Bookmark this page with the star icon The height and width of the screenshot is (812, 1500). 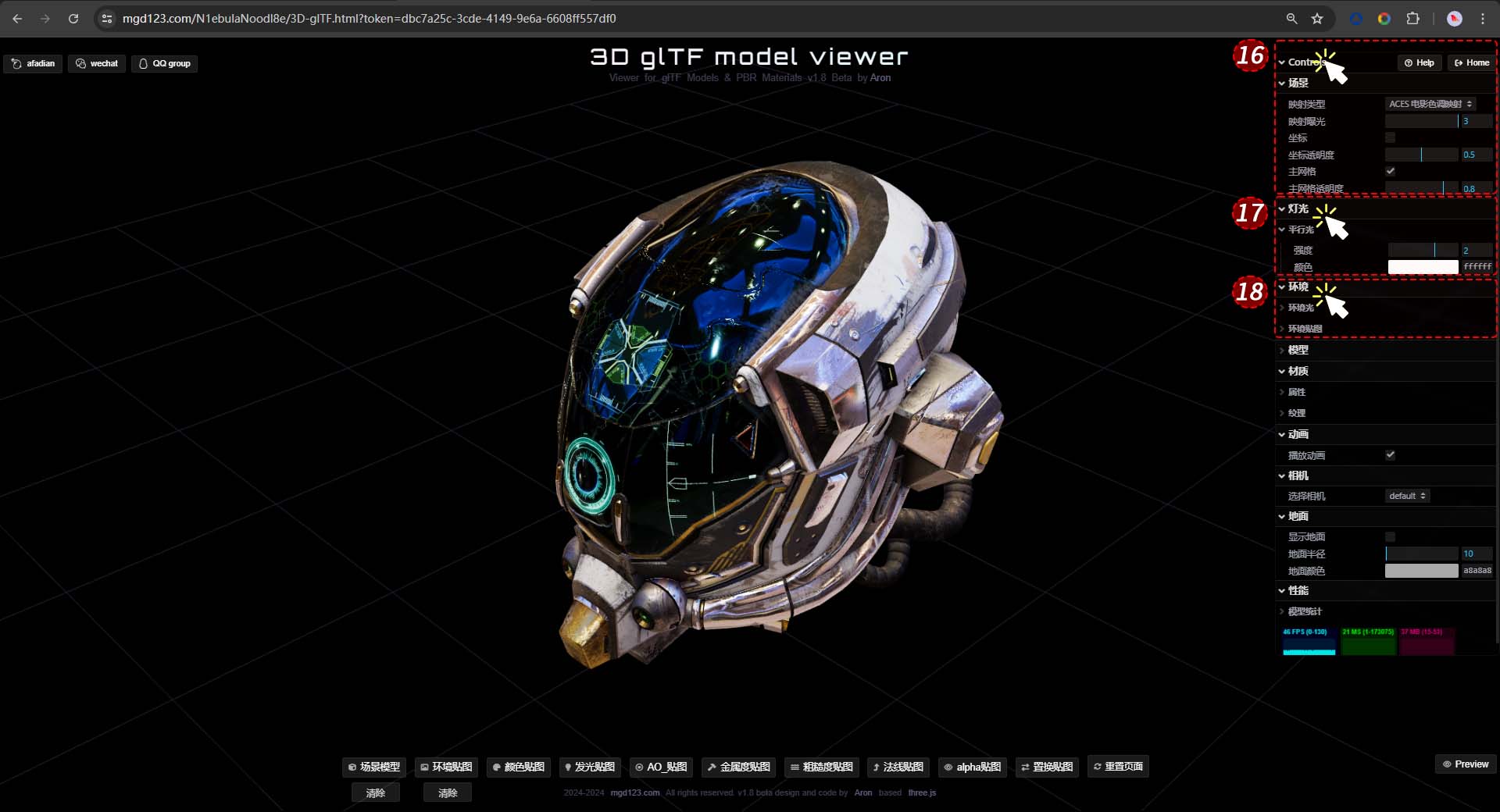pyautogui.click(x=1317, y=19)
